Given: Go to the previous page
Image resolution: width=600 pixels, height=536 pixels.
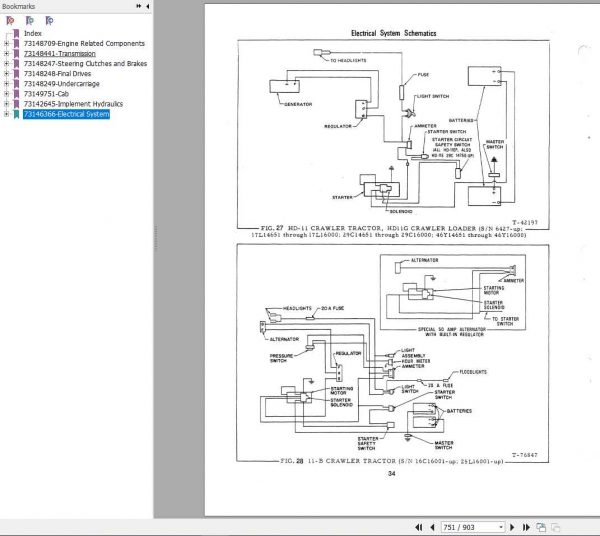Looking at the screenshot, I should (x=432, y=527).
